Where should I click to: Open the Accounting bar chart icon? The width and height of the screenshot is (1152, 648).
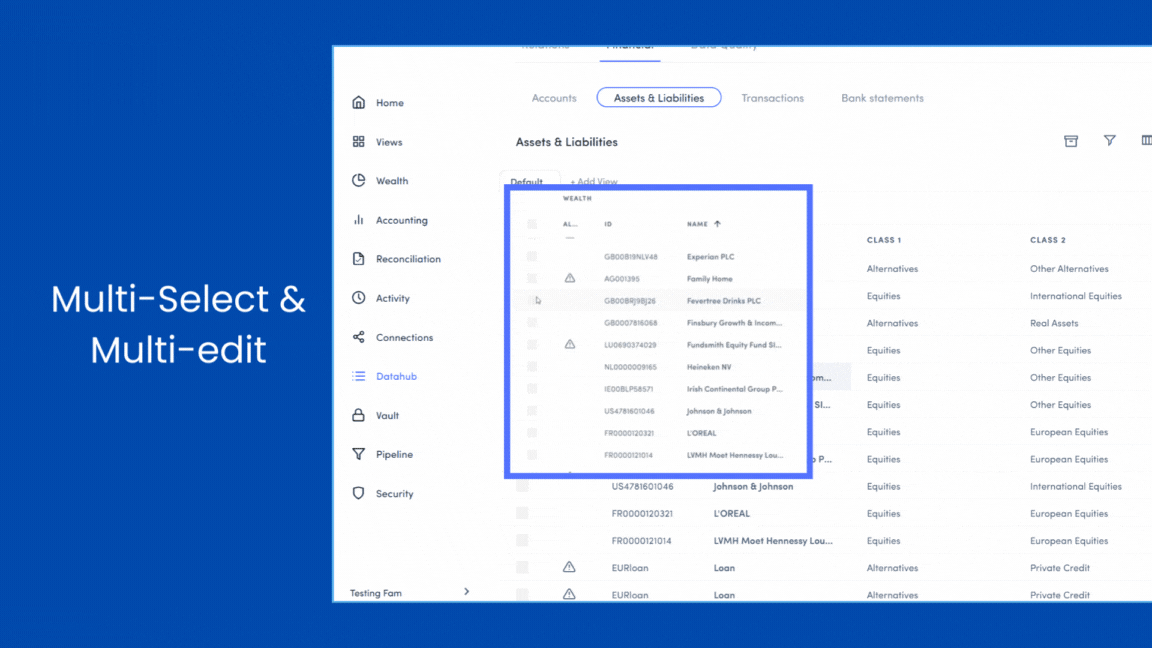359,220
